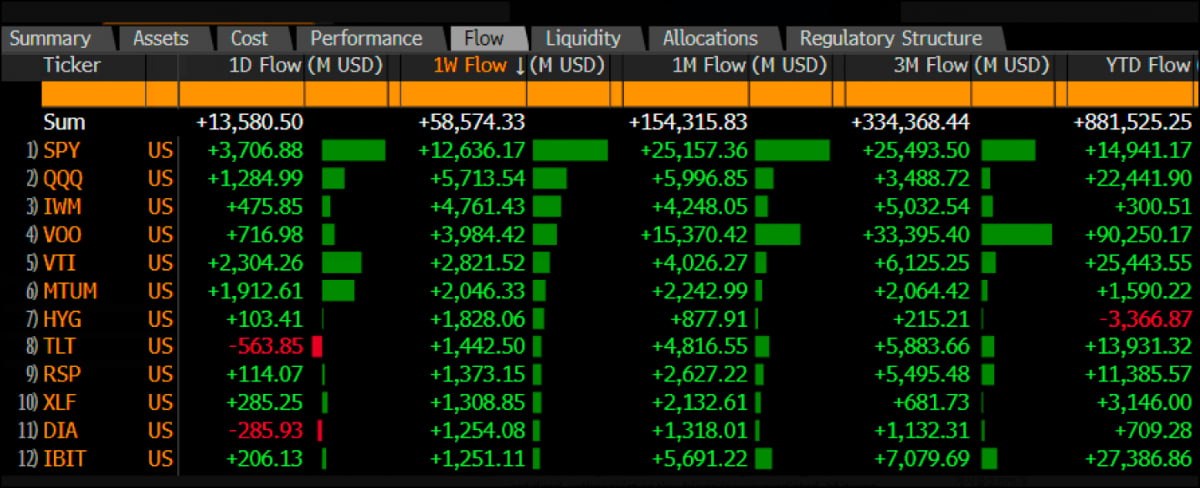Click the Sum 1W Flow total +58,574.33
1200x488 pixels.
pos(471,122)
